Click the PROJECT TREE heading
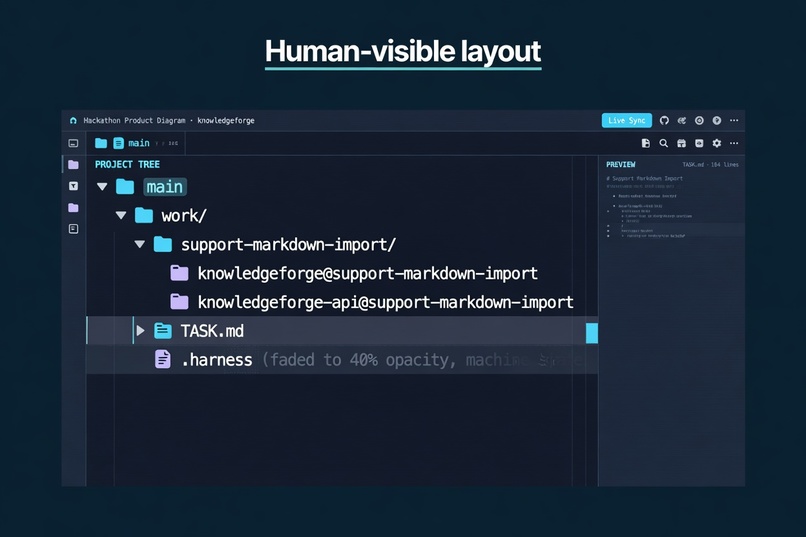Image resolution: width=806 pixels, height=537 pixels. (127, 164)
